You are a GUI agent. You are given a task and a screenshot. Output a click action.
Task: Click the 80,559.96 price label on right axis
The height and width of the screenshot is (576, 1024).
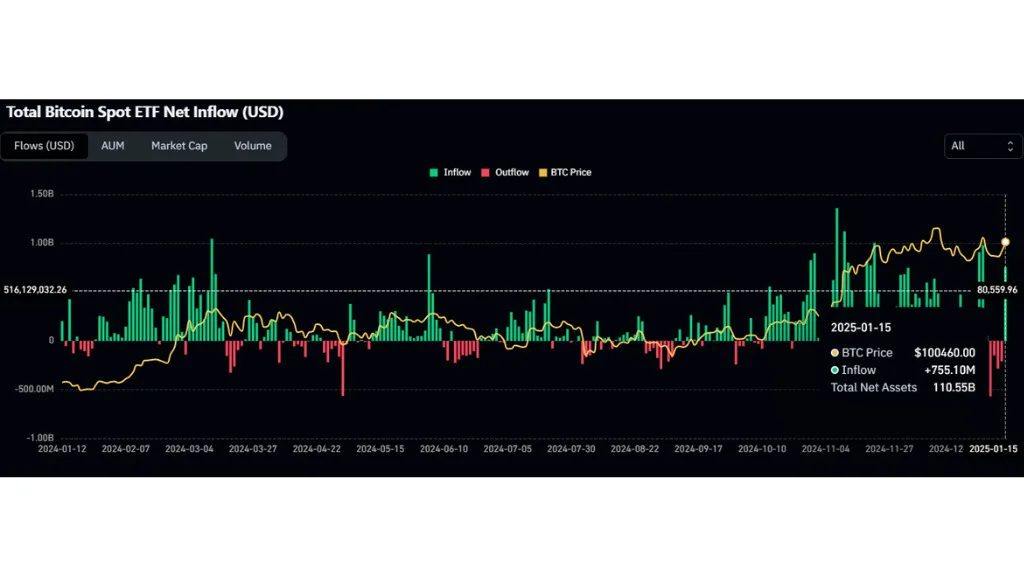click(x=997, y=290)
